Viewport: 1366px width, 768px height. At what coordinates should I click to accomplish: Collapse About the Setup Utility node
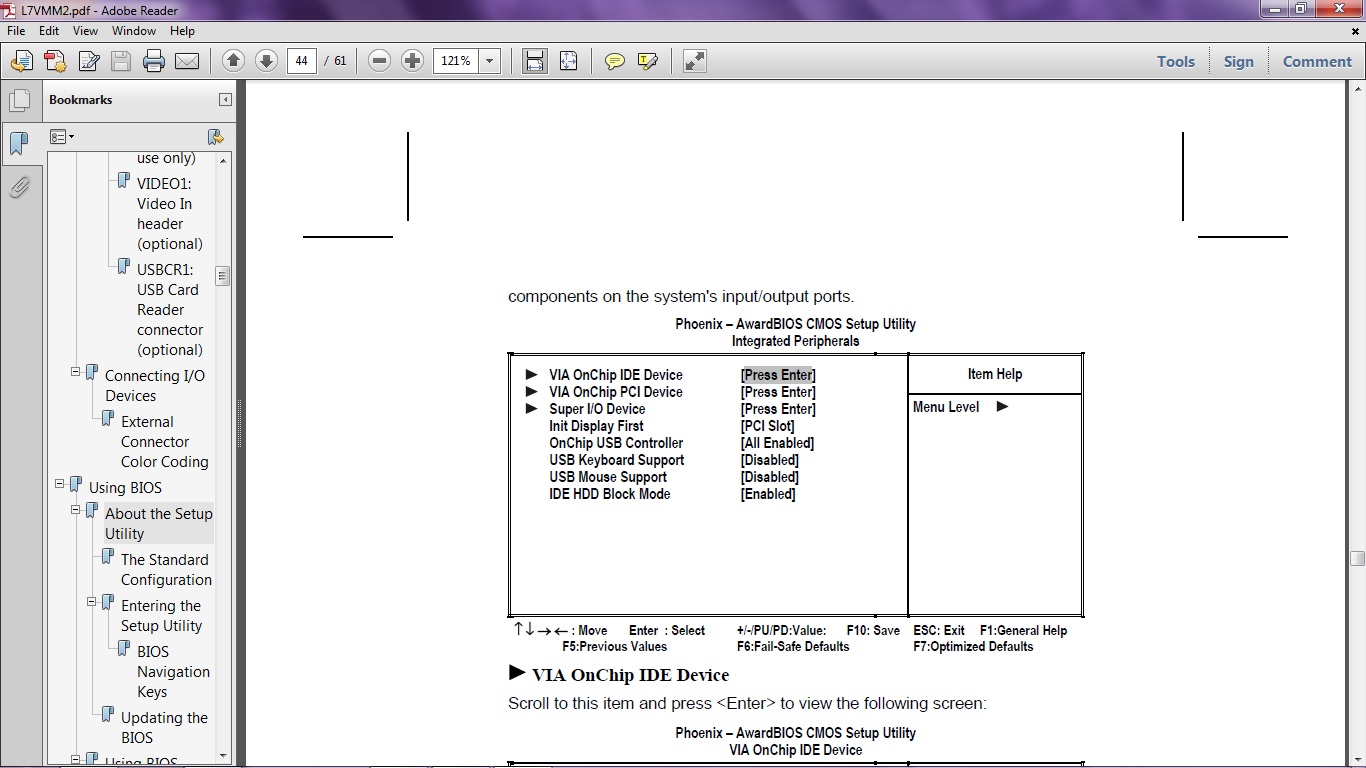75,510
